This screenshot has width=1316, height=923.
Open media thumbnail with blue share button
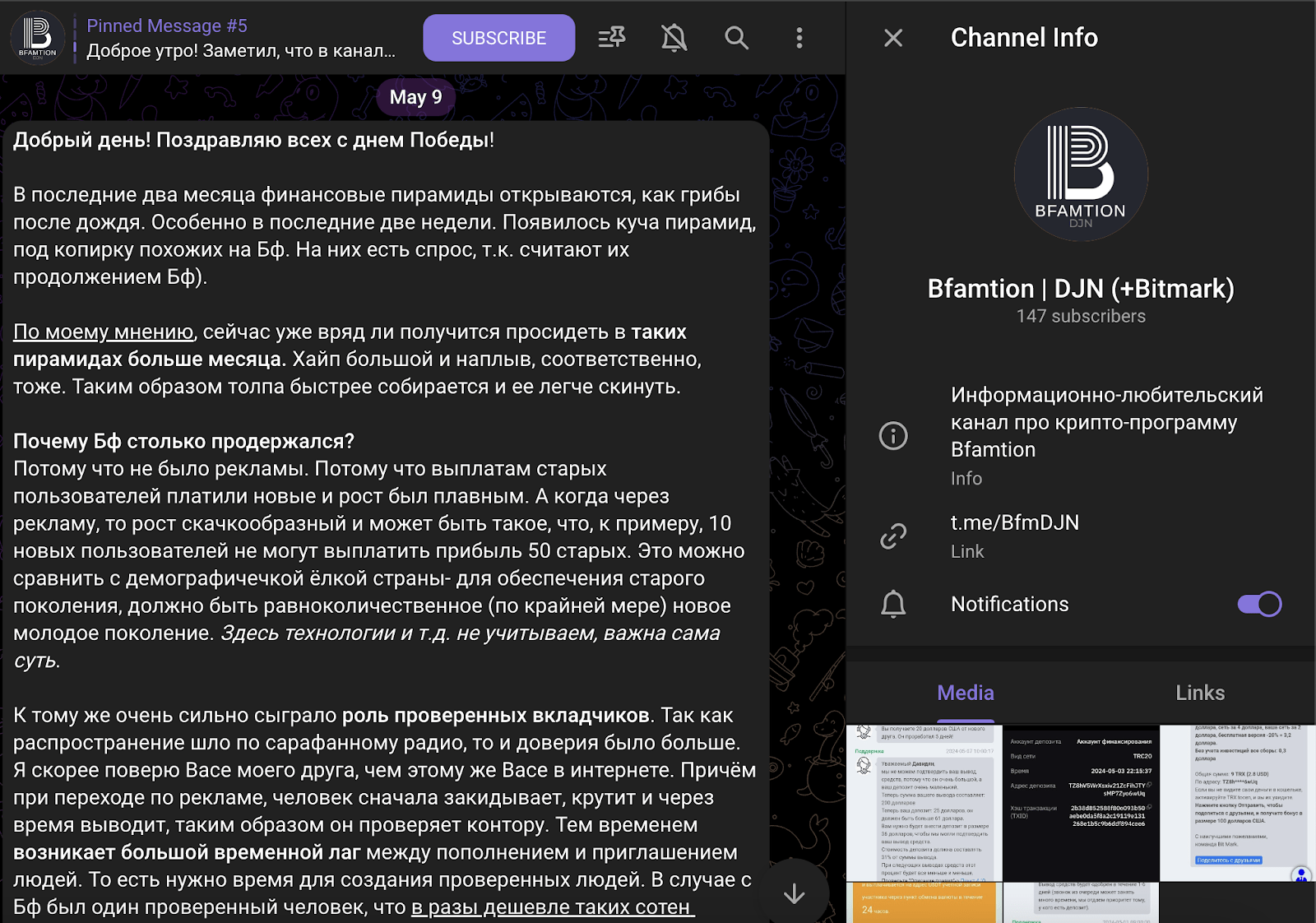(x=1238, y=803)
